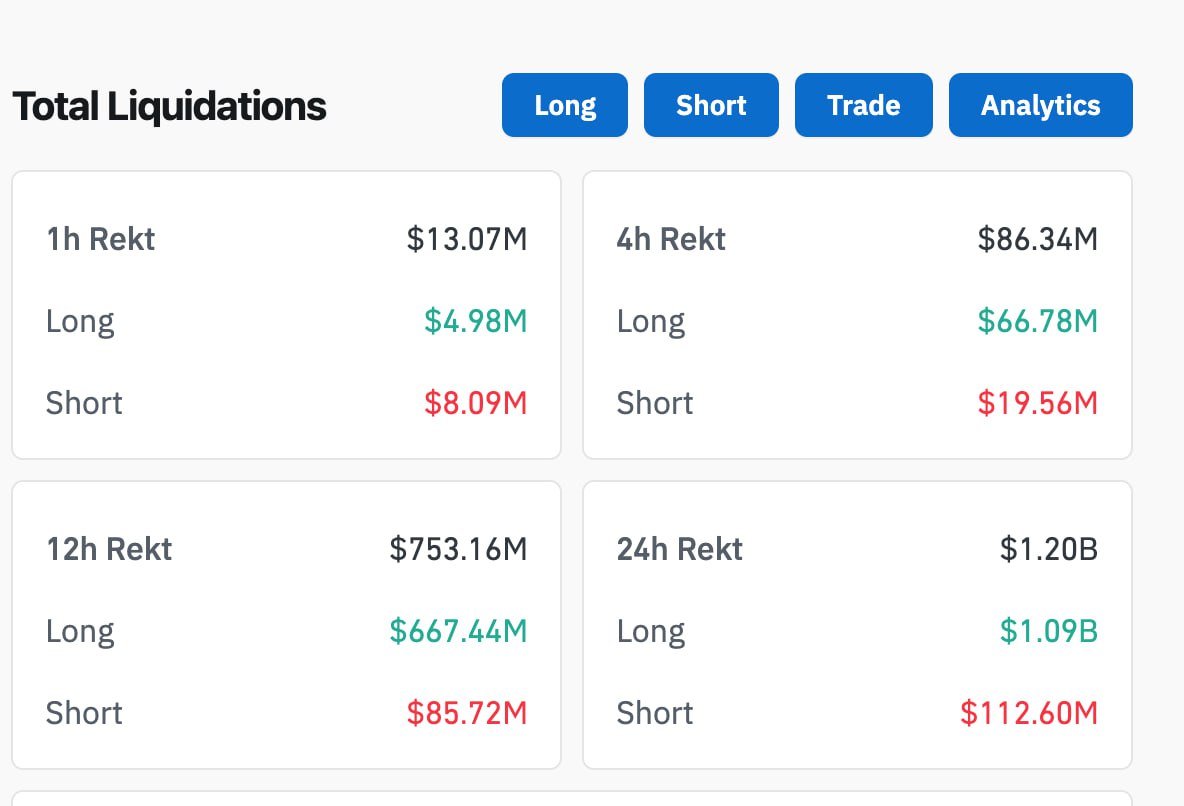Click the Short button
This screenshot has height=806, width=1184.
tap(711, 105)
